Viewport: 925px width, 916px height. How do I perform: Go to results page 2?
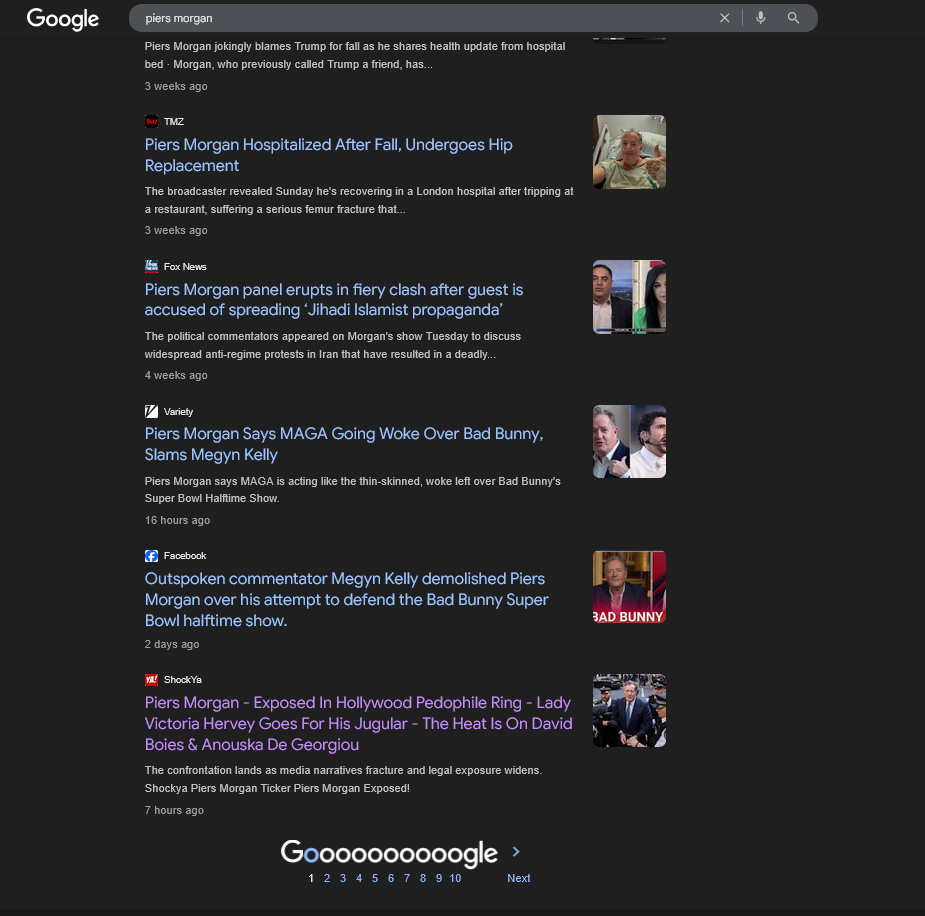click(x=327, y=878)
